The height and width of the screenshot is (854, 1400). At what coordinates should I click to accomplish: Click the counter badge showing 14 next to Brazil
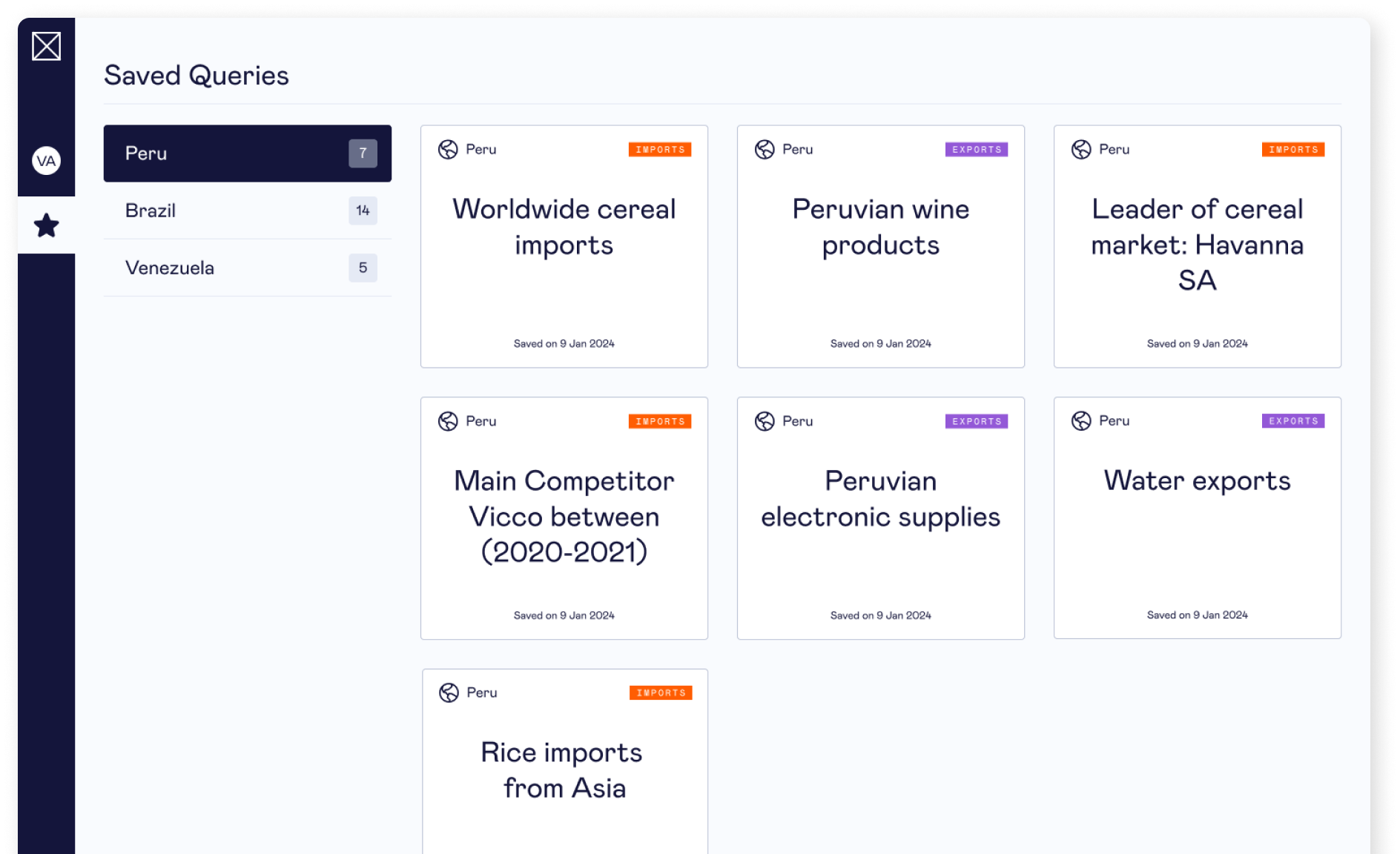(363, 211)
